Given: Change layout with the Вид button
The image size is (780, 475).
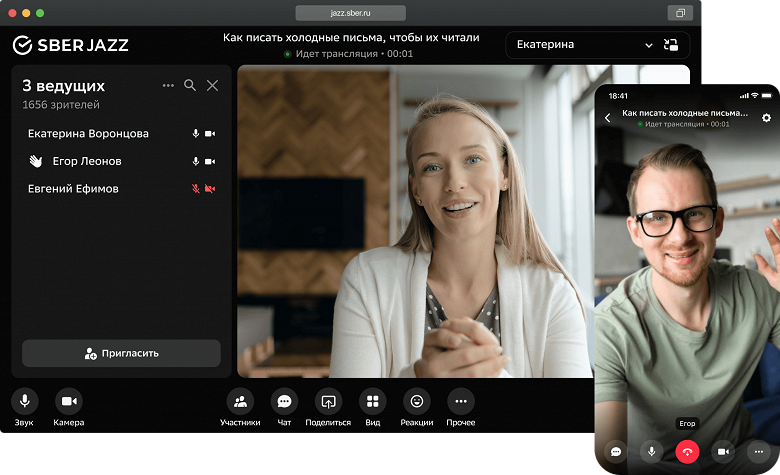Looking at the screenshot, I should click(372, 402).
